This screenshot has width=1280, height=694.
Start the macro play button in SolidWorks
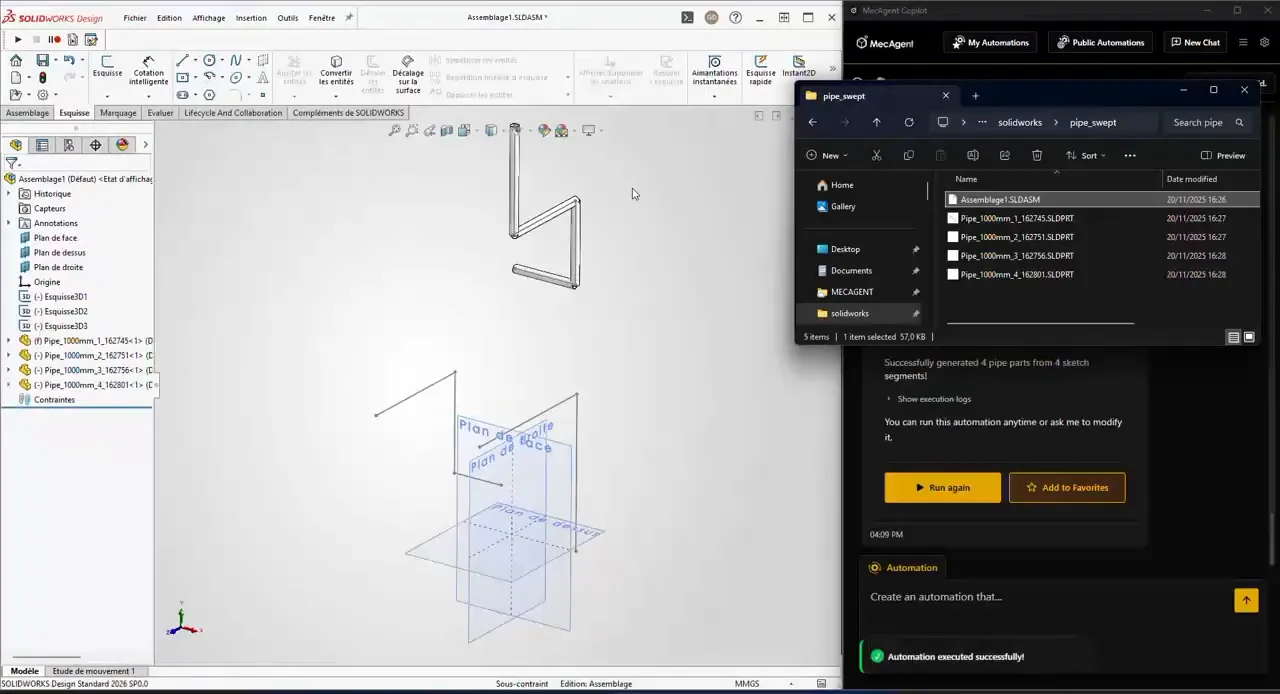[x=18, y=40]
